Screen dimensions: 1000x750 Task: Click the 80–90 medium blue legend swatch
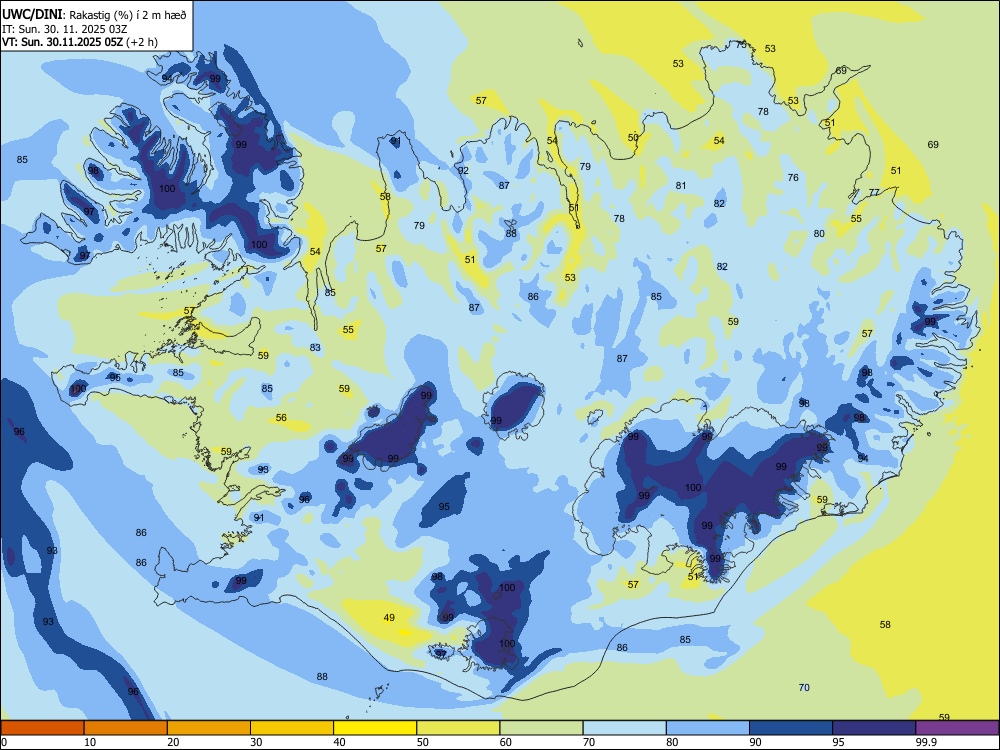tap(708, 728)
